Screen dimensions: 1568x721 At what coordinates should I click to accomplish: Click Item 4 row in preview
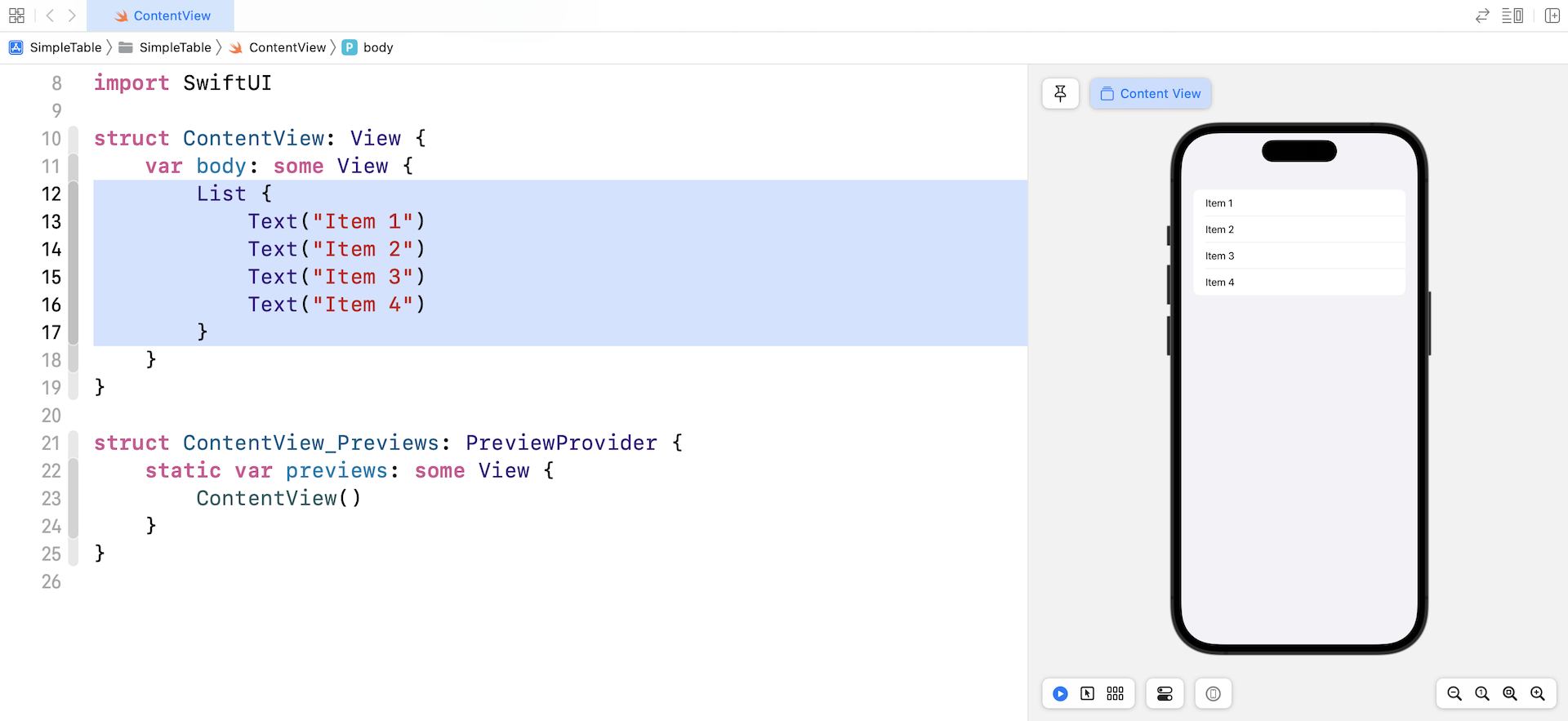click(1298, 282)
